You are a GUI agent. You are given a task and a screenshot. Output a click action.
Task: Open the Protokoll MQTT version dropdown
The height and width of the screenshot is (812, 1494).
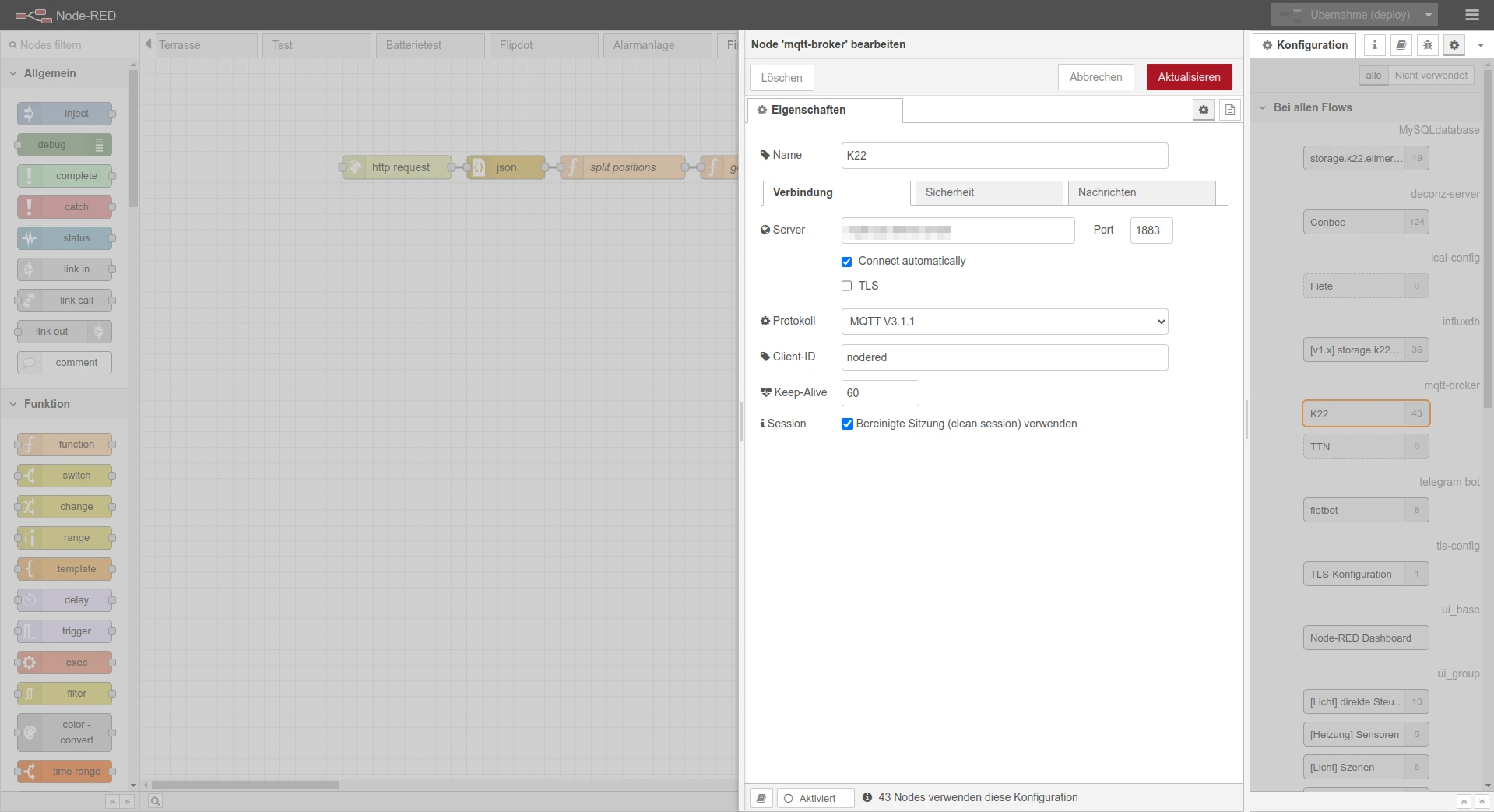tap(1004, 322)
